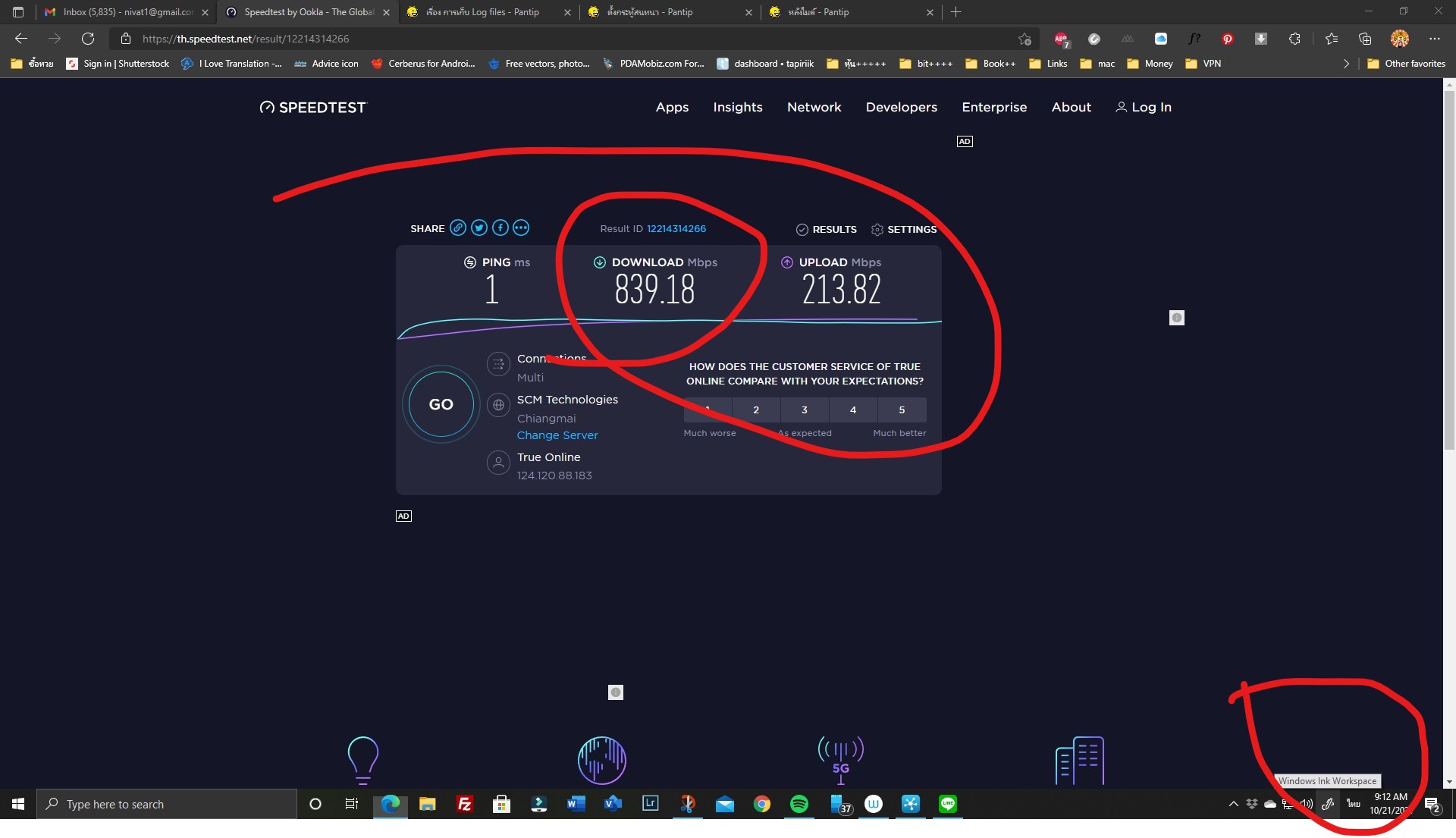Open browser profile avatar
Viewport: 1456px width, 838px height.
click(1400, 39)
